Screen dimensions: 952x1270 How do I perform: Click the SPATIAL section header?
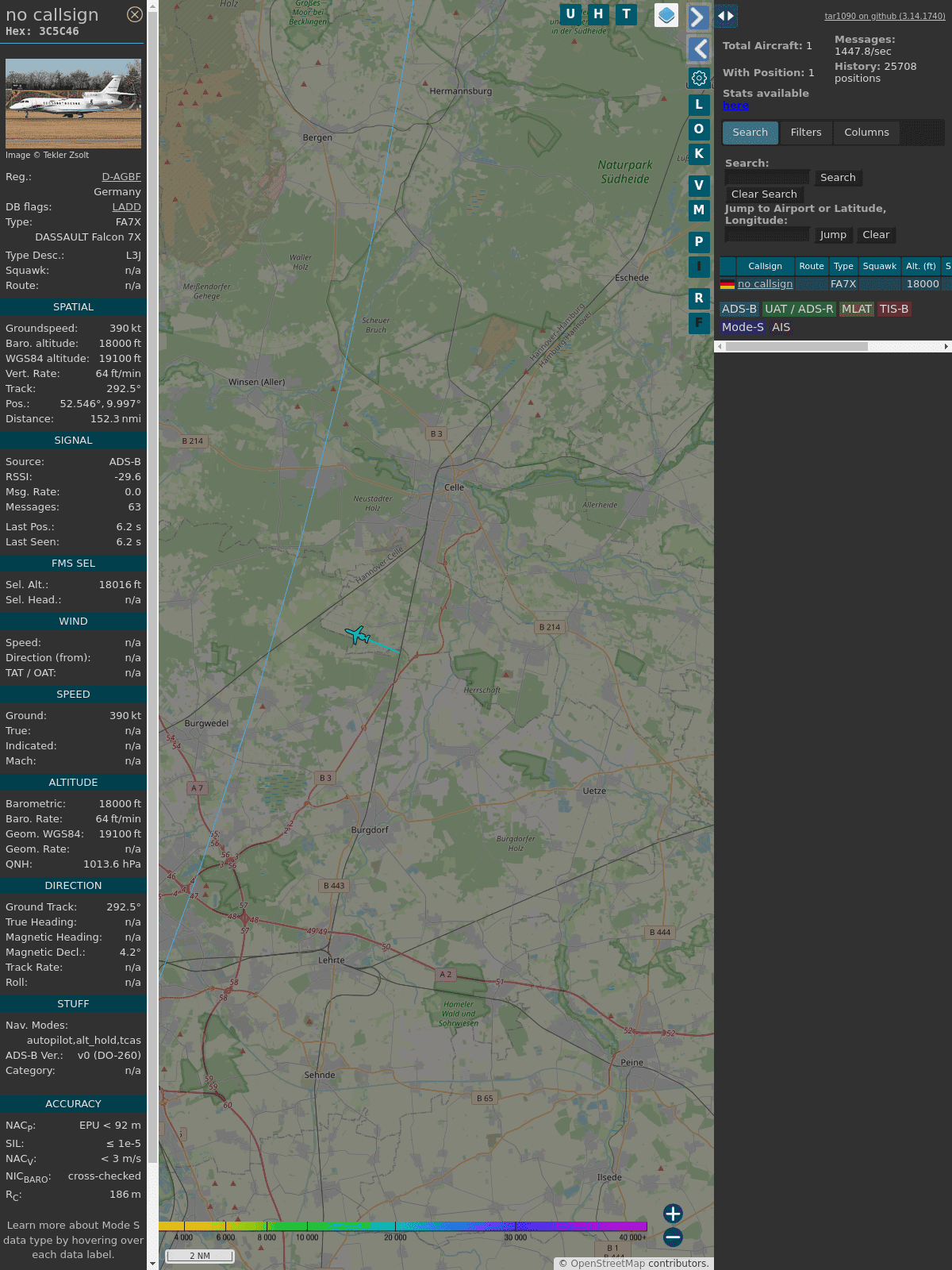[73, 307]
